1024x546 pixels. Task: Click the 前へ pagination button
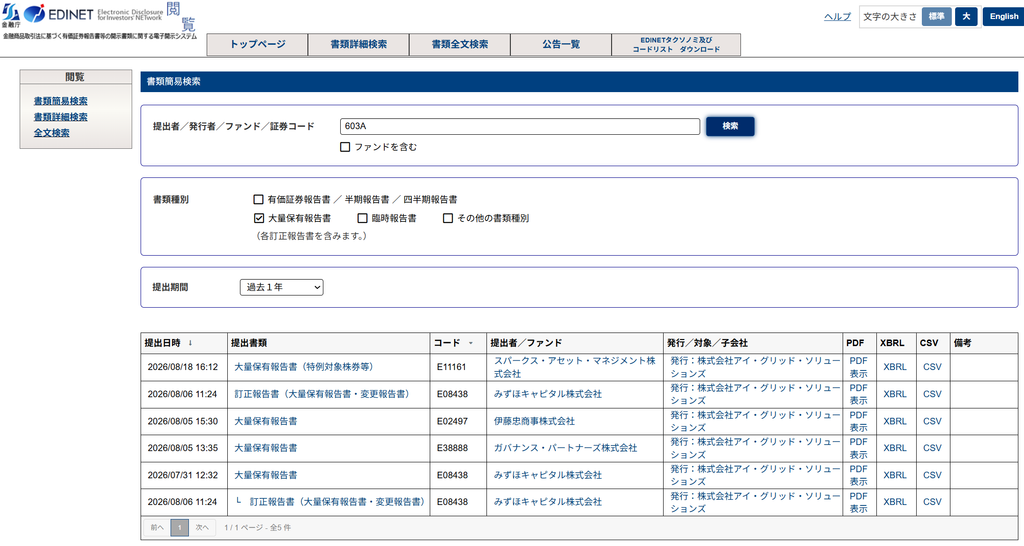point(157,528)
